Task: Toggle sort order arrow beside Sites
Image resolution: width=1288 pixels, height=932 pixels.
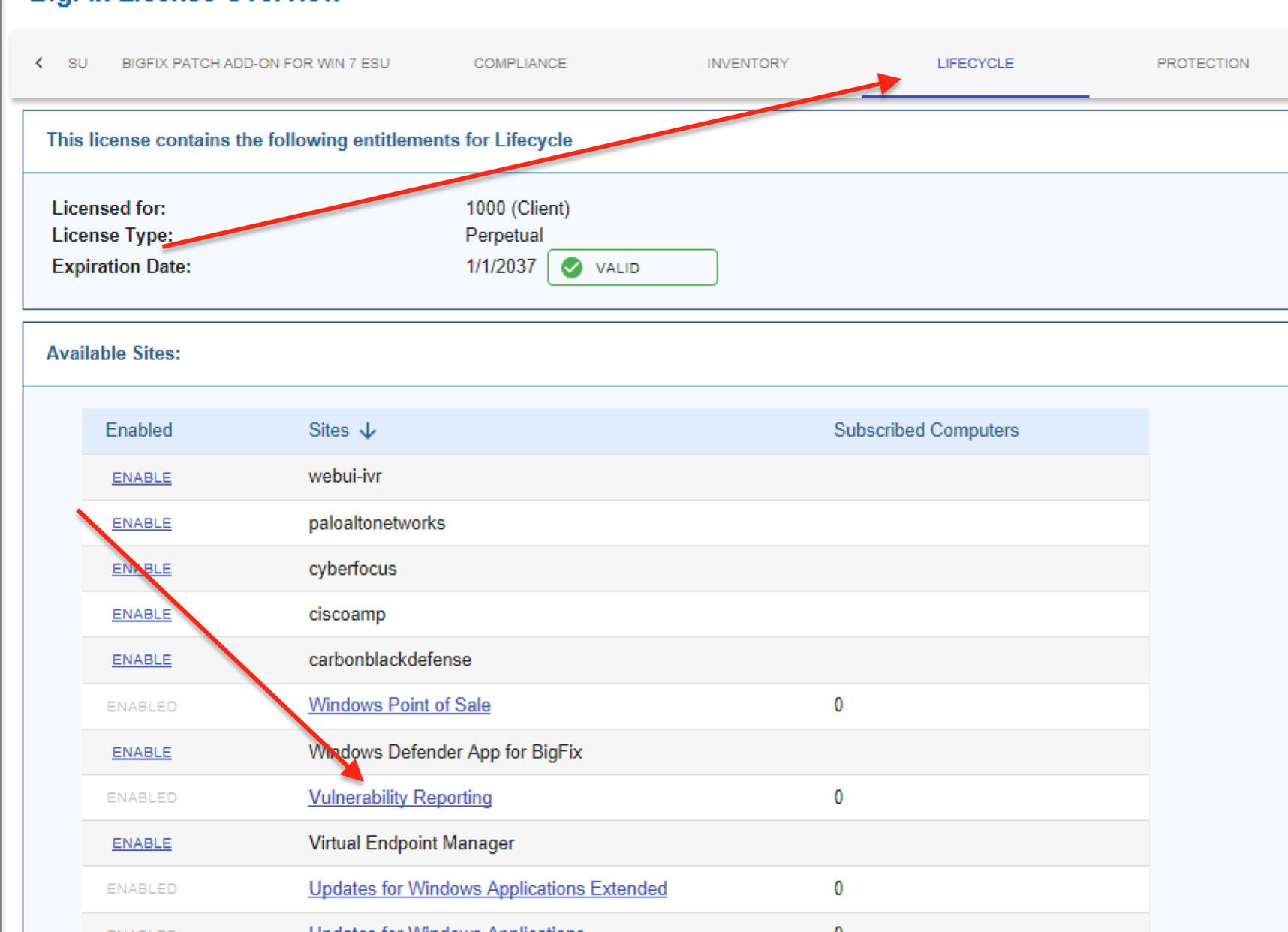Action: coord(368,431)
